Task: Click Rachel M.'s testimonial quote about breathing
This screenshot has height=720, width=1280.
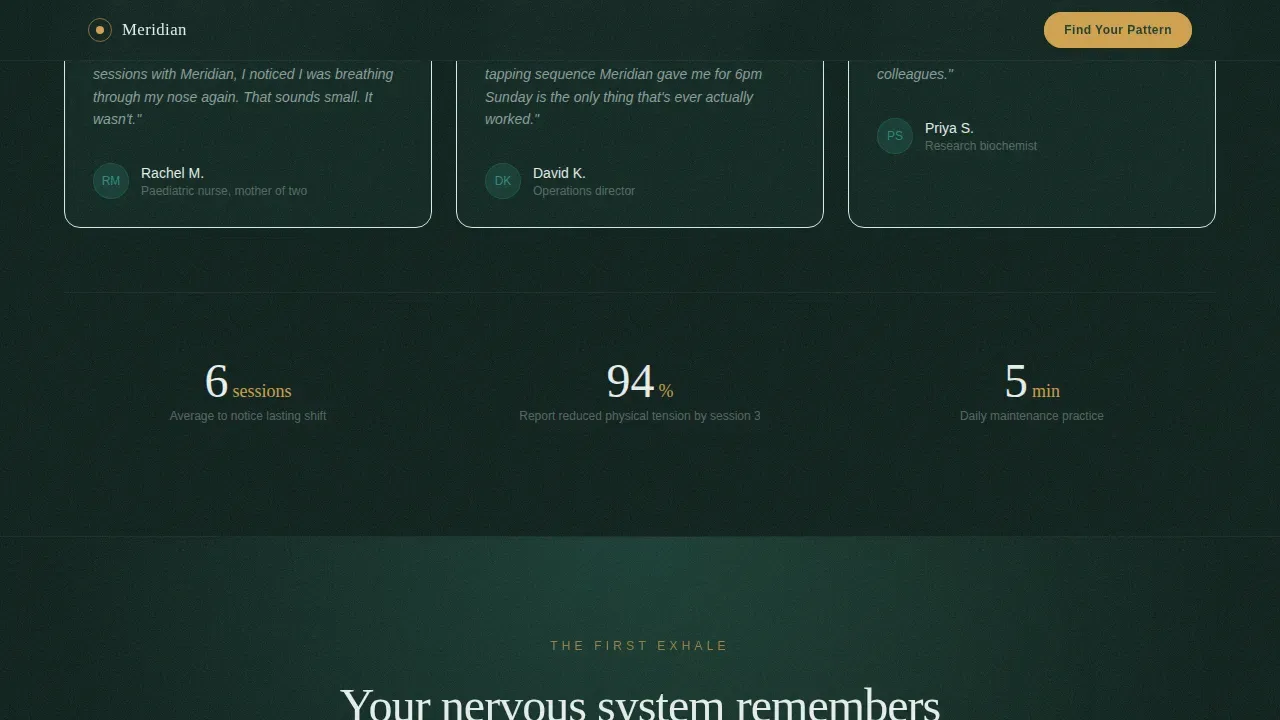Action: (x=243, y=96)
